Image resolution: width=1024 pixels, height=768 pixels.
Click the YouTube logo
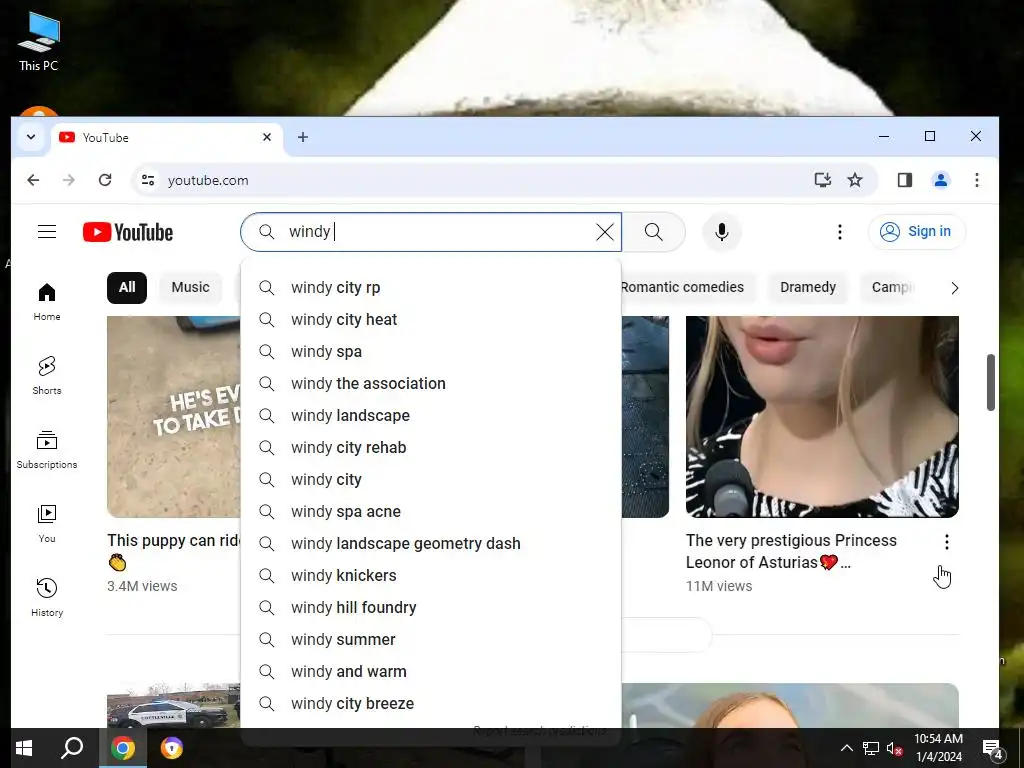[x=128, y=232]
